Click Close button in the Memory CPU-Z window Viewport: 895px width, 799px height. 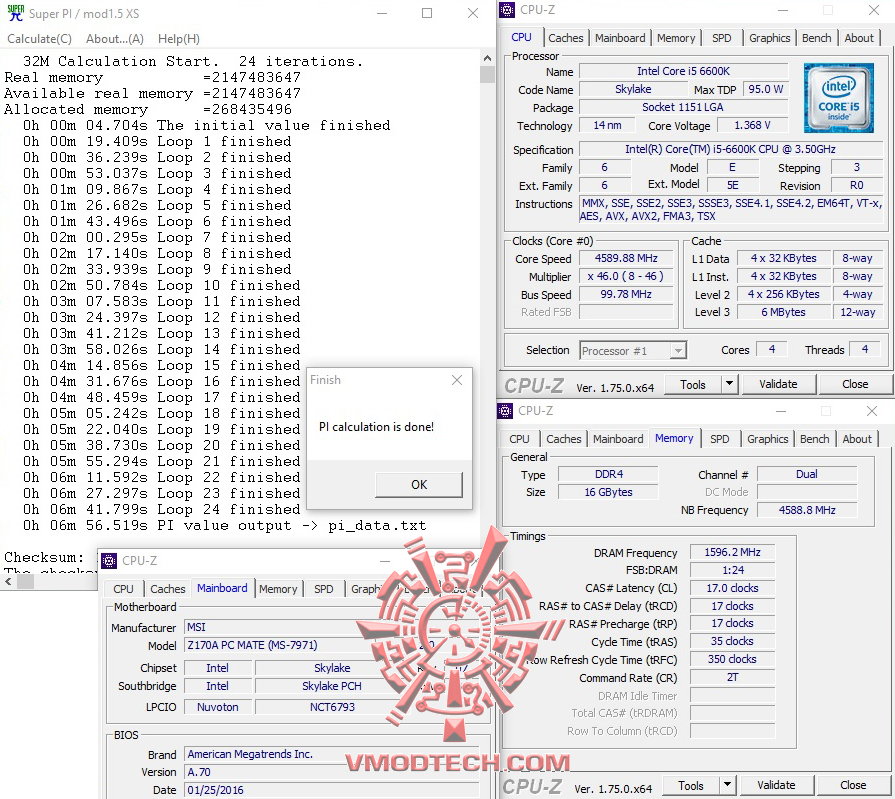853,786
